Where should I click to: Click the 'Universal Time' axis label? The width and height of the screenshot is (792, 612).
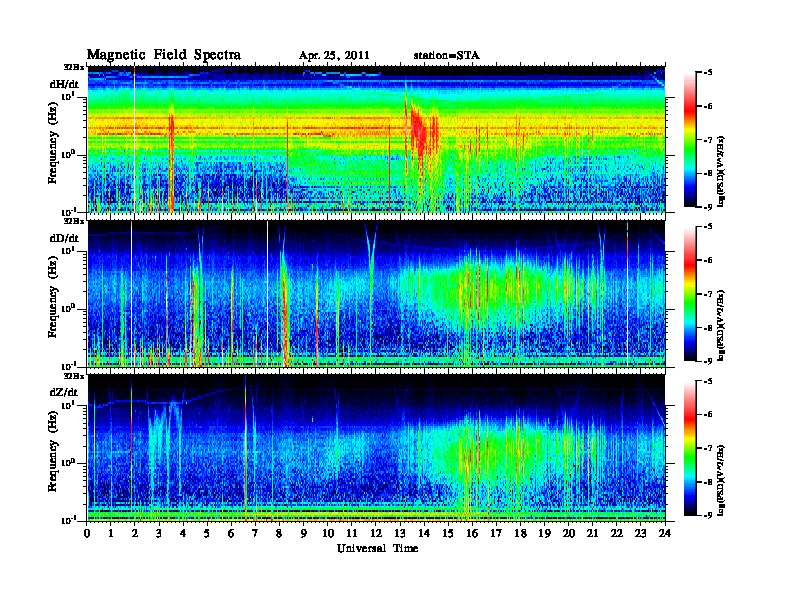[377, 548]
